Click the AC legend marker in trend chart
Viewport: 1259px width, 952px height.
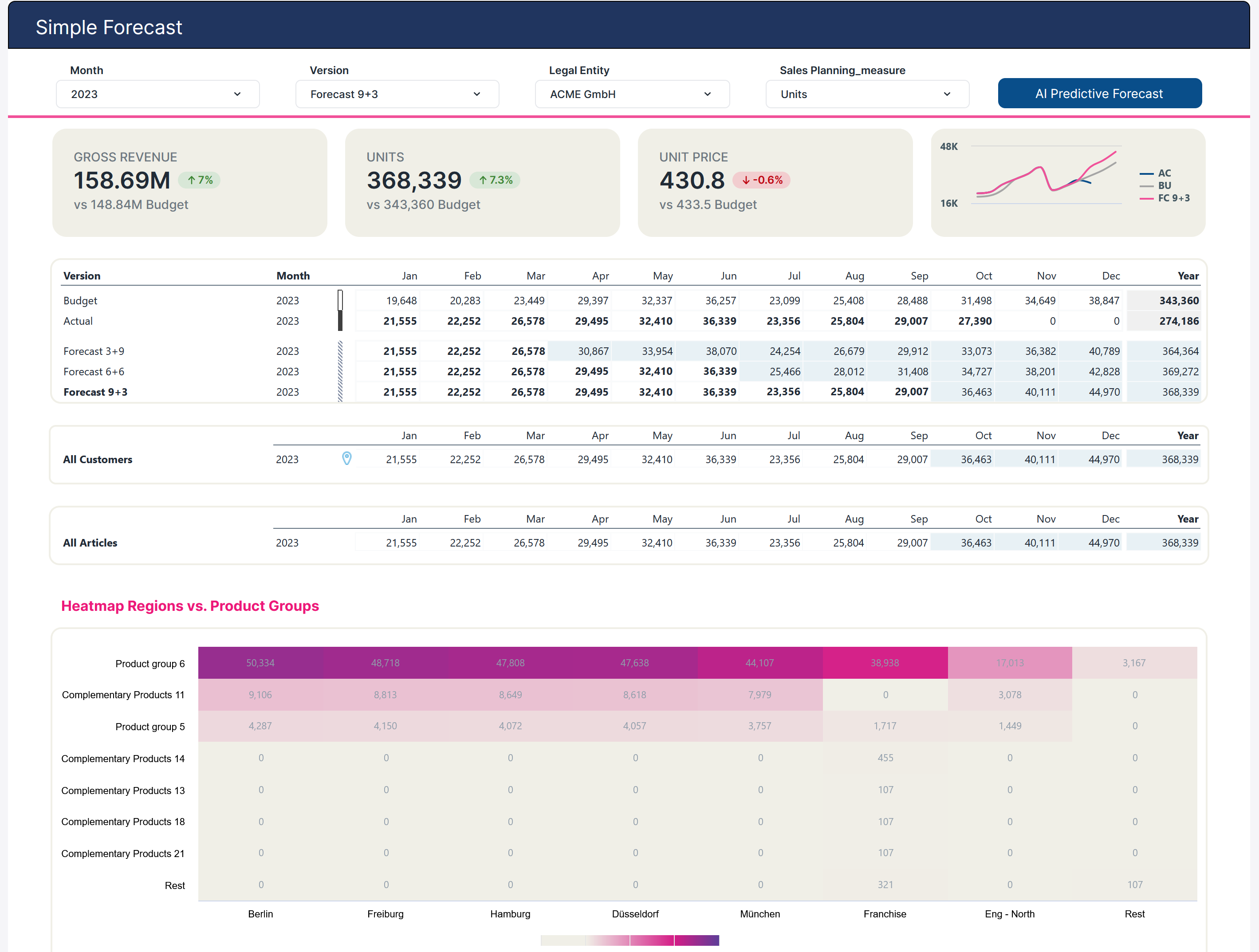coord(1146,173)
